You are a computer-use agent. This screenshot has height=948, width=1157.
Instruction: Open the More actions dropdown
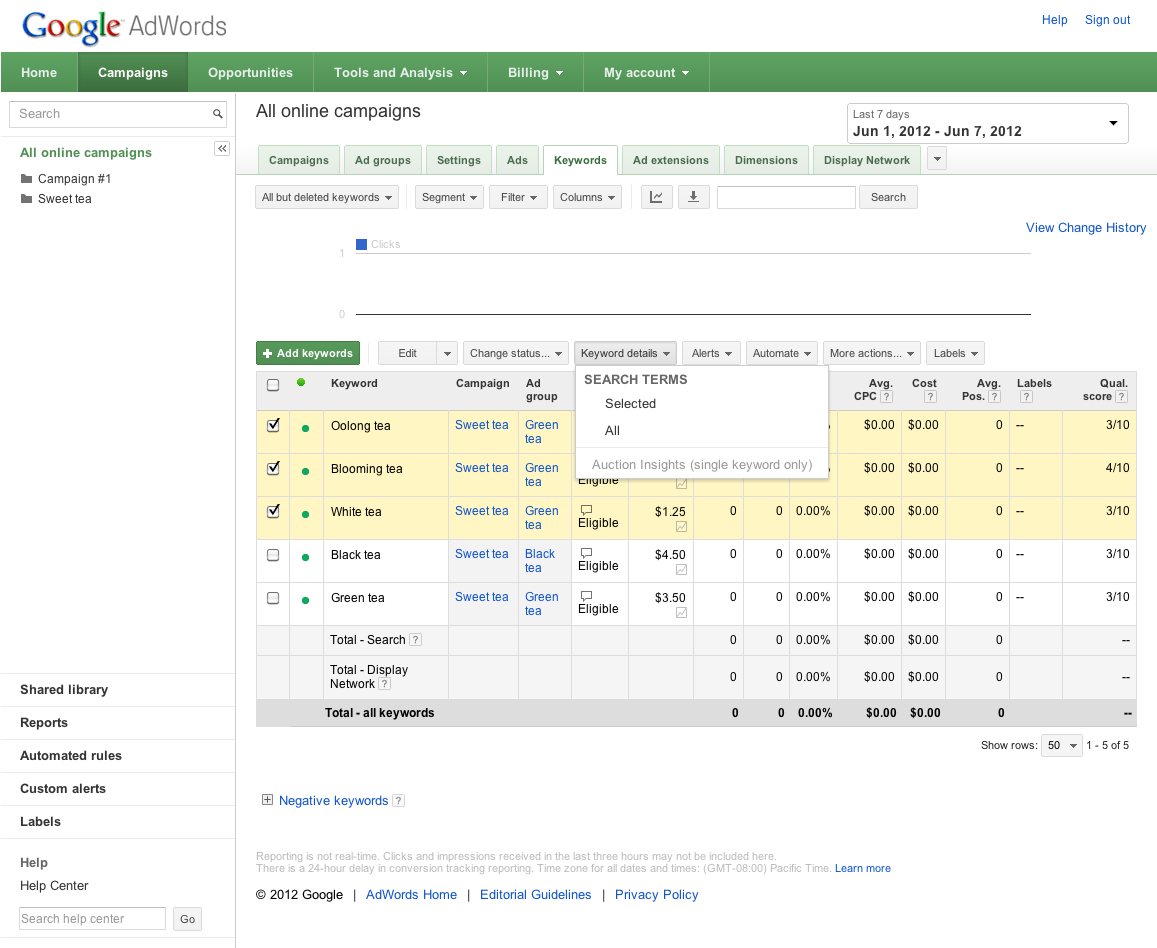872,353
